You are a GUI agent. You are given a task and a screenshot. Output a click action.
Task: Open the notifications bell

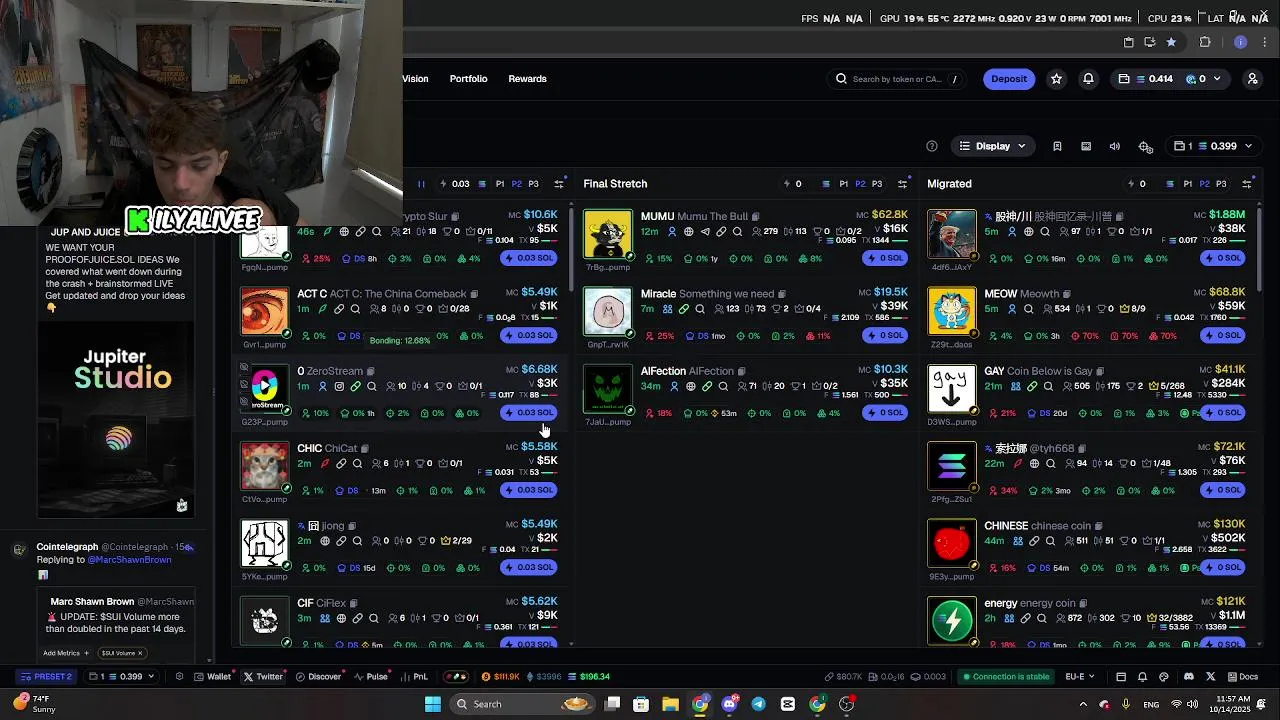(1088, 79)
